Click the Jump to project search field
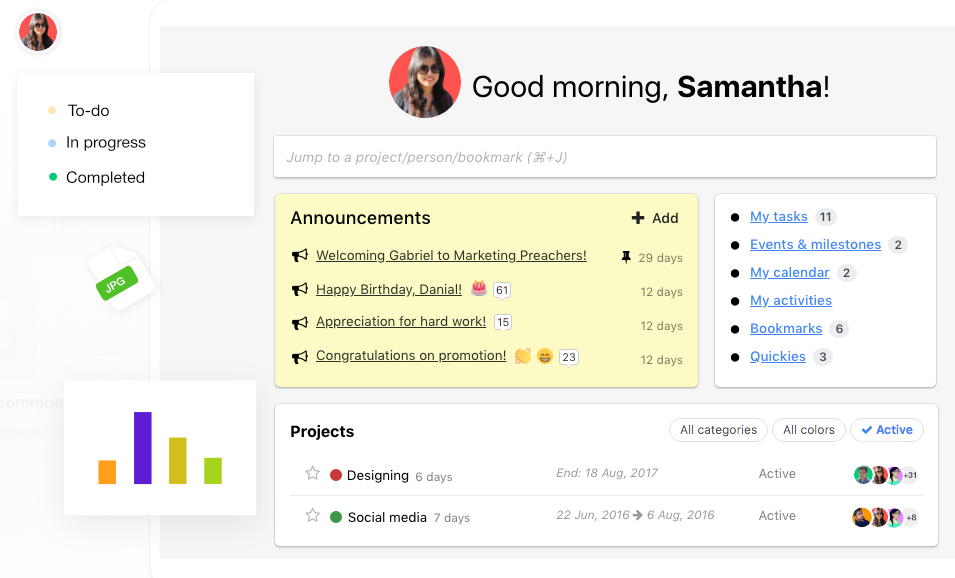Screen dimensions: 955x578 coord(605,157)
